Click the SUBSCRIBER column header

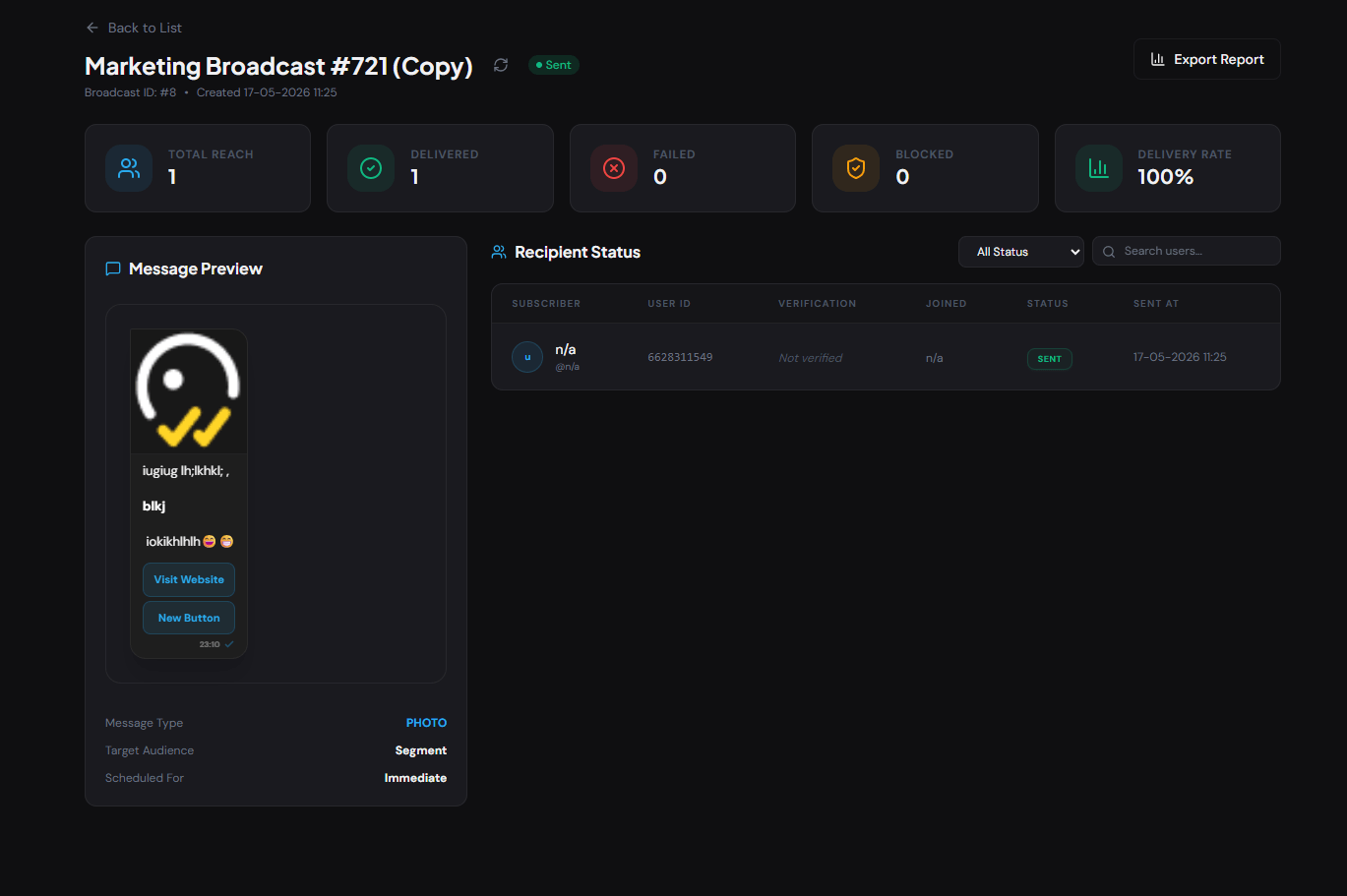click(x=546, y=304)
